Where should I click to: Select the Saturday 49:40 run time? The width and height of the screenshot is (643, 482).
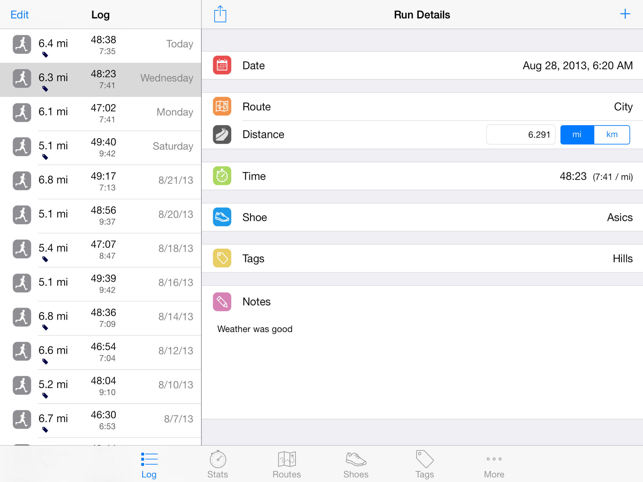103,142
